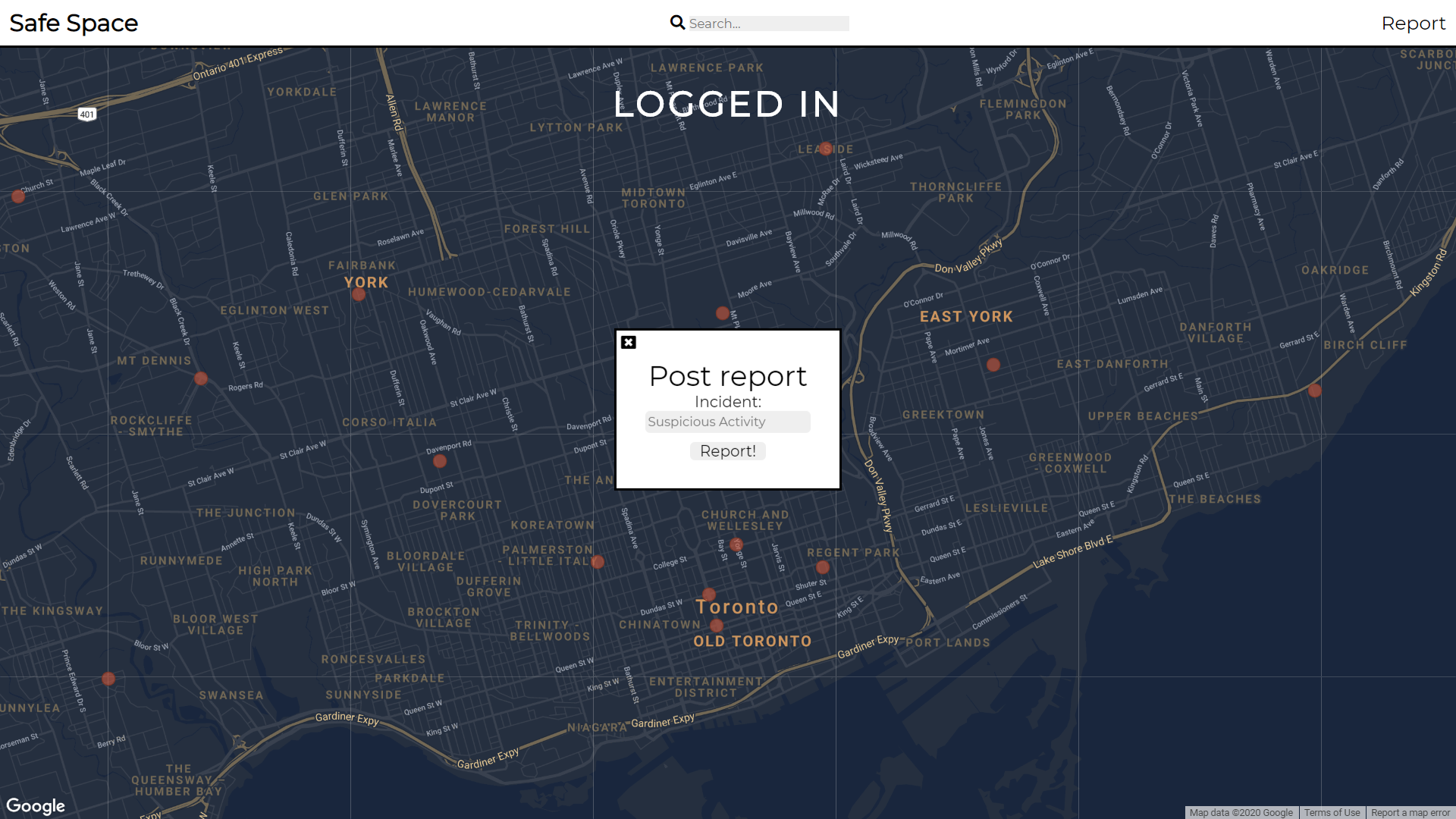This screenshot has width=1456, height=819.
Task: Click incident marker near Regent Park
Action: [x=823, y=567]
